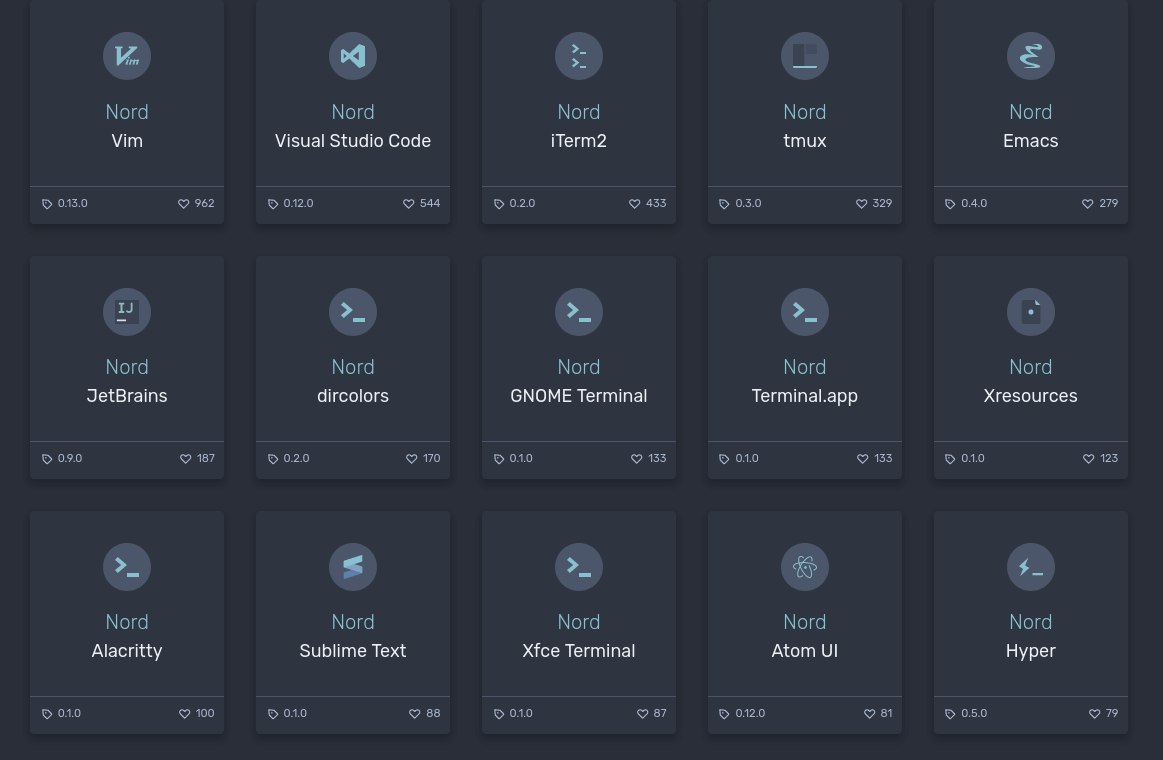
Task: Click the Sublime Text logo icon
Action: (x=353, y=566)
